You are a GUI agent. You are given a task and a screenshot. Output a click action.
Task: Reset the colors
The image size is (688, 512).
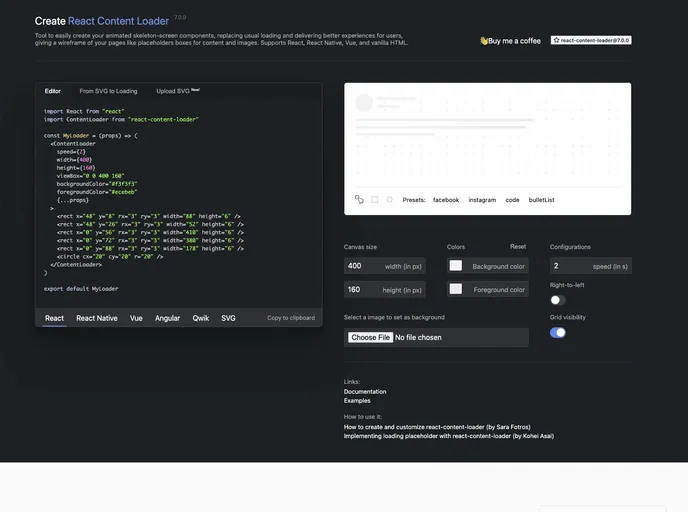[x=517, y=246]
